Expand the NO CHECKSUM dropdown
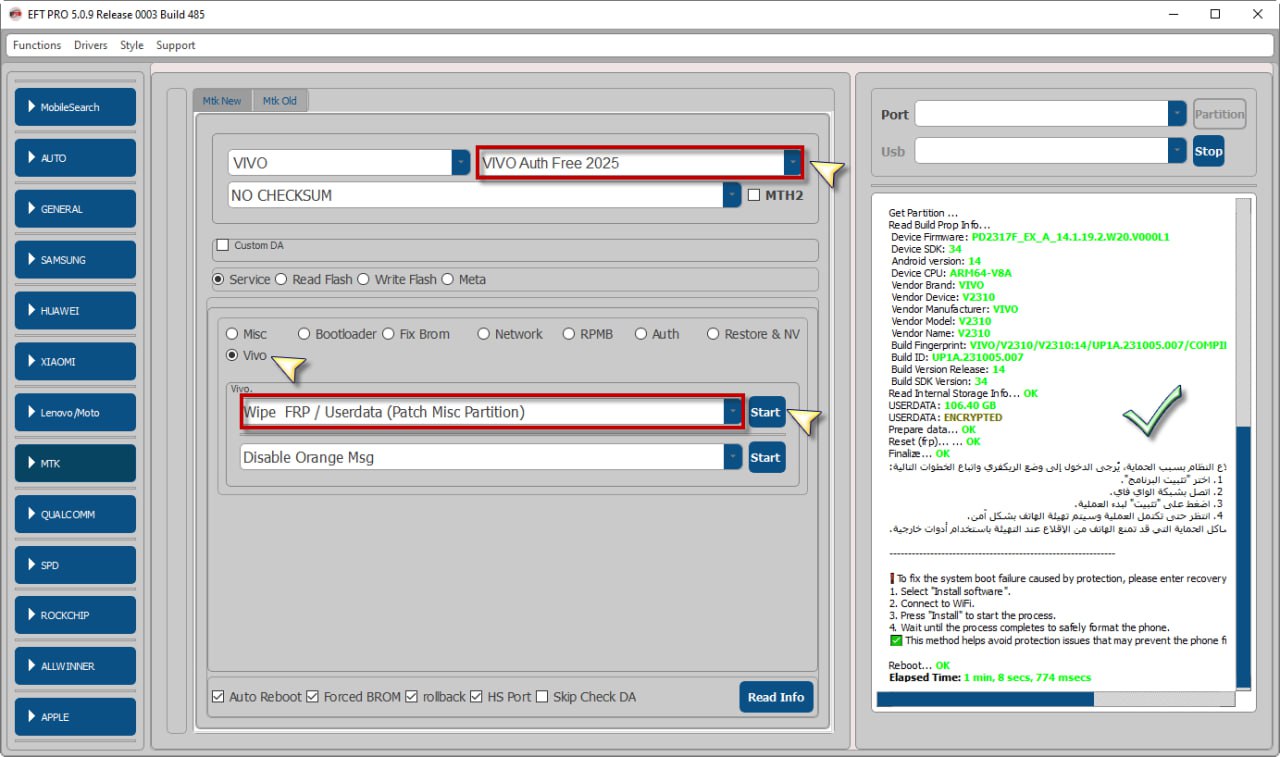 (x=732, y=195)
